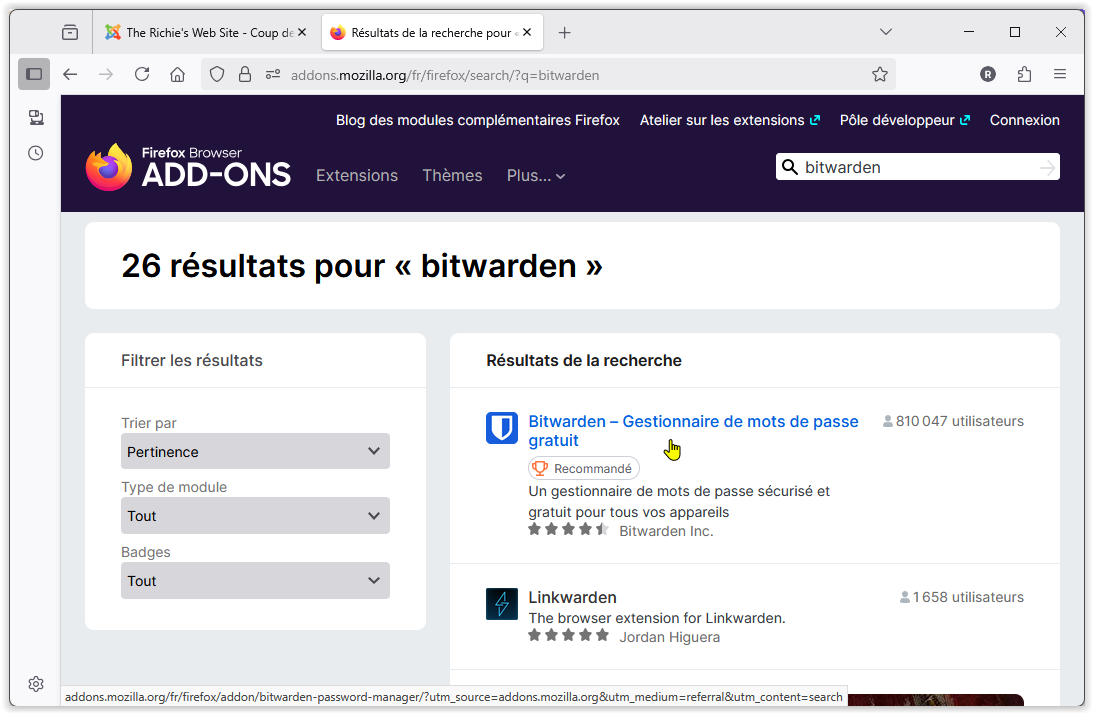The height and width of the screenshot is (714, 1093).
Task: Open the Extensions section
Action: pyautogui.click(x=357, y=176)
